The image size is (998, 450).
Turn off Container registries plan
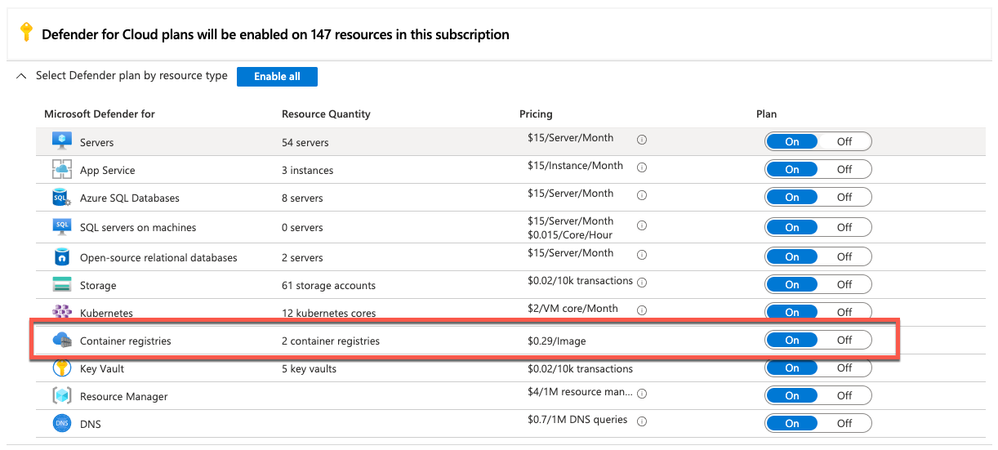[845, 340]
